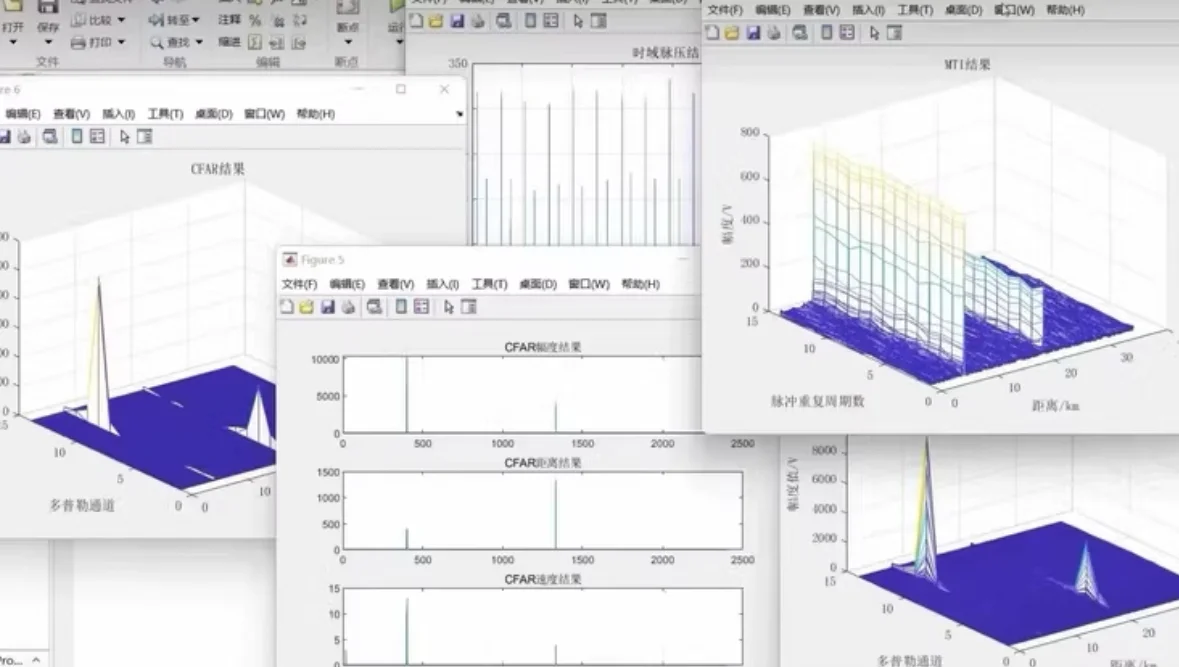Click CFAR速度结果 subplot title in Figure 5

542,580
